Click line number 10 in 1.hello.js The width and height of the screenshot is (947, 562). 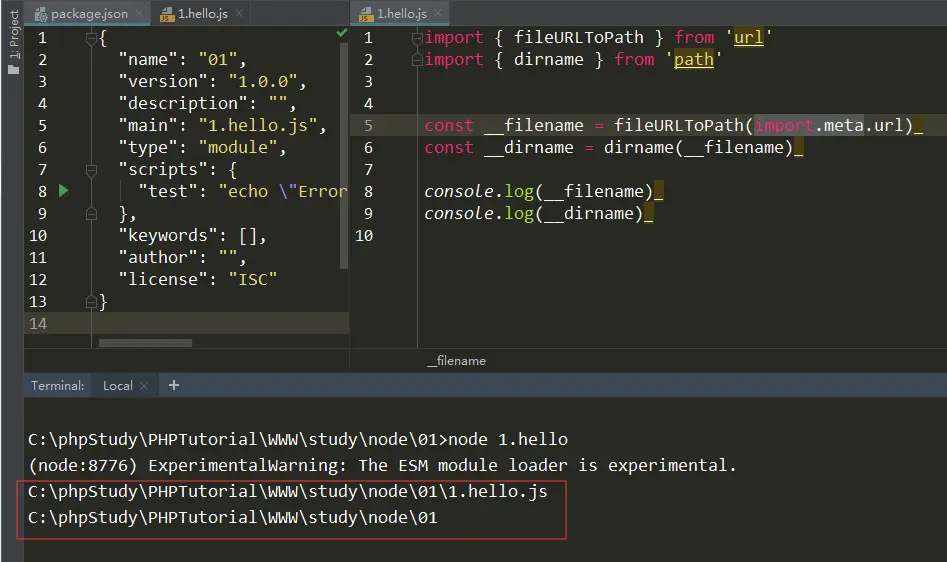tap(364, 235)
